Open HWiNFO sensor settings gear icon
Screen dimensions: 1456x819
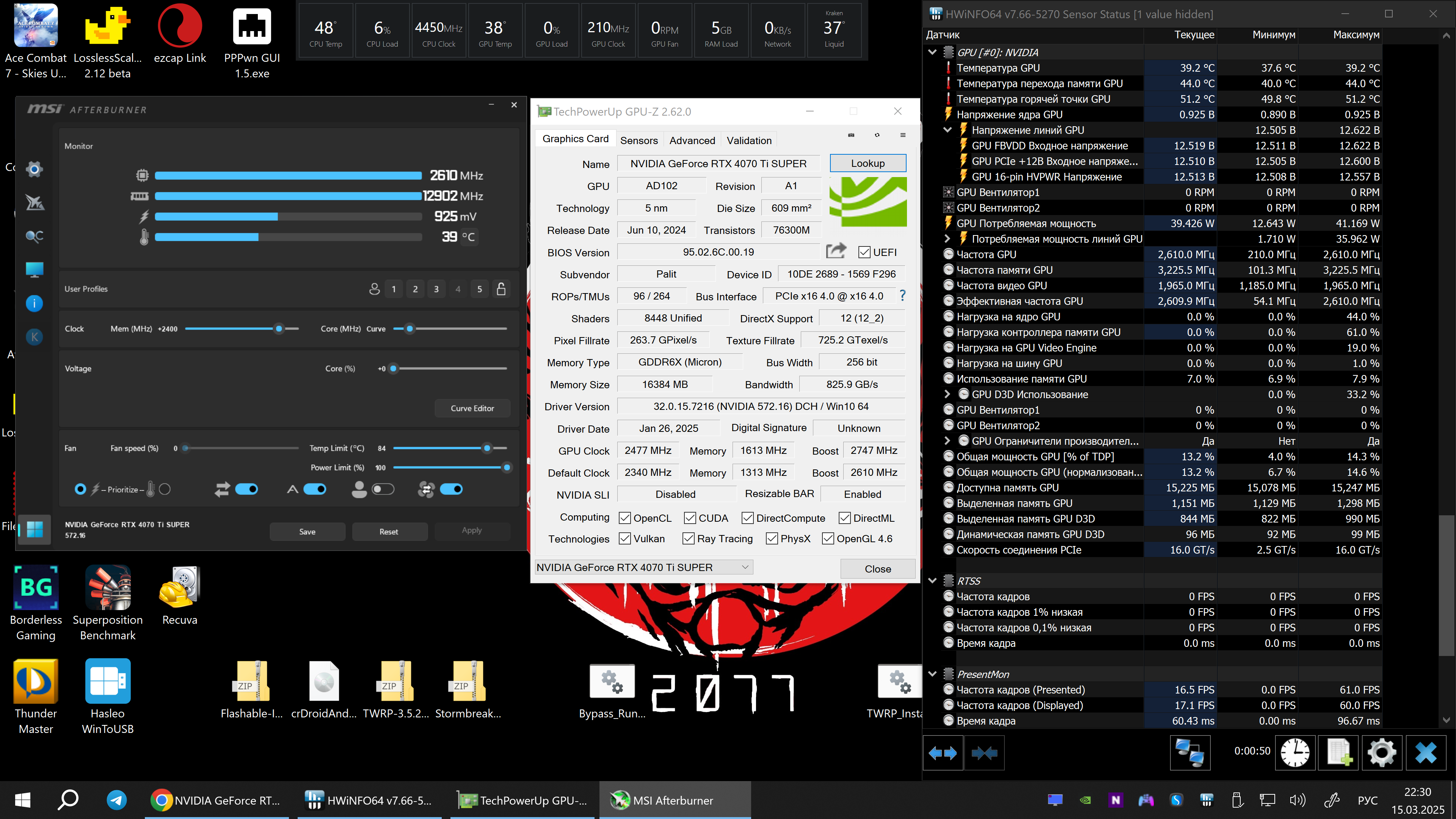point(1381,752)
